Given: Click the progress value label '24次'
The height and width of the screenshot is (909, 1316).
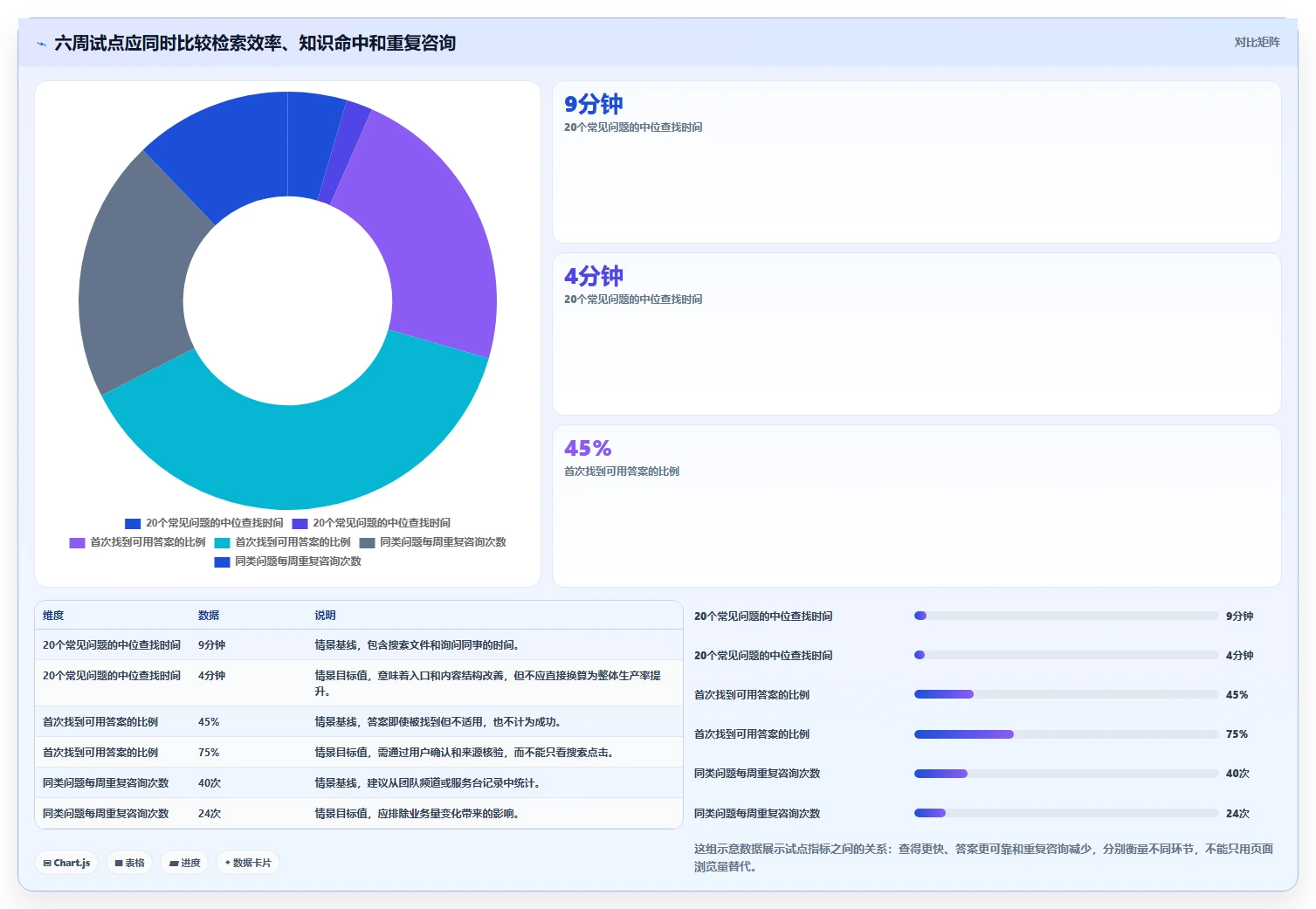Looking at the screenshot, I should coord(1238,814).
